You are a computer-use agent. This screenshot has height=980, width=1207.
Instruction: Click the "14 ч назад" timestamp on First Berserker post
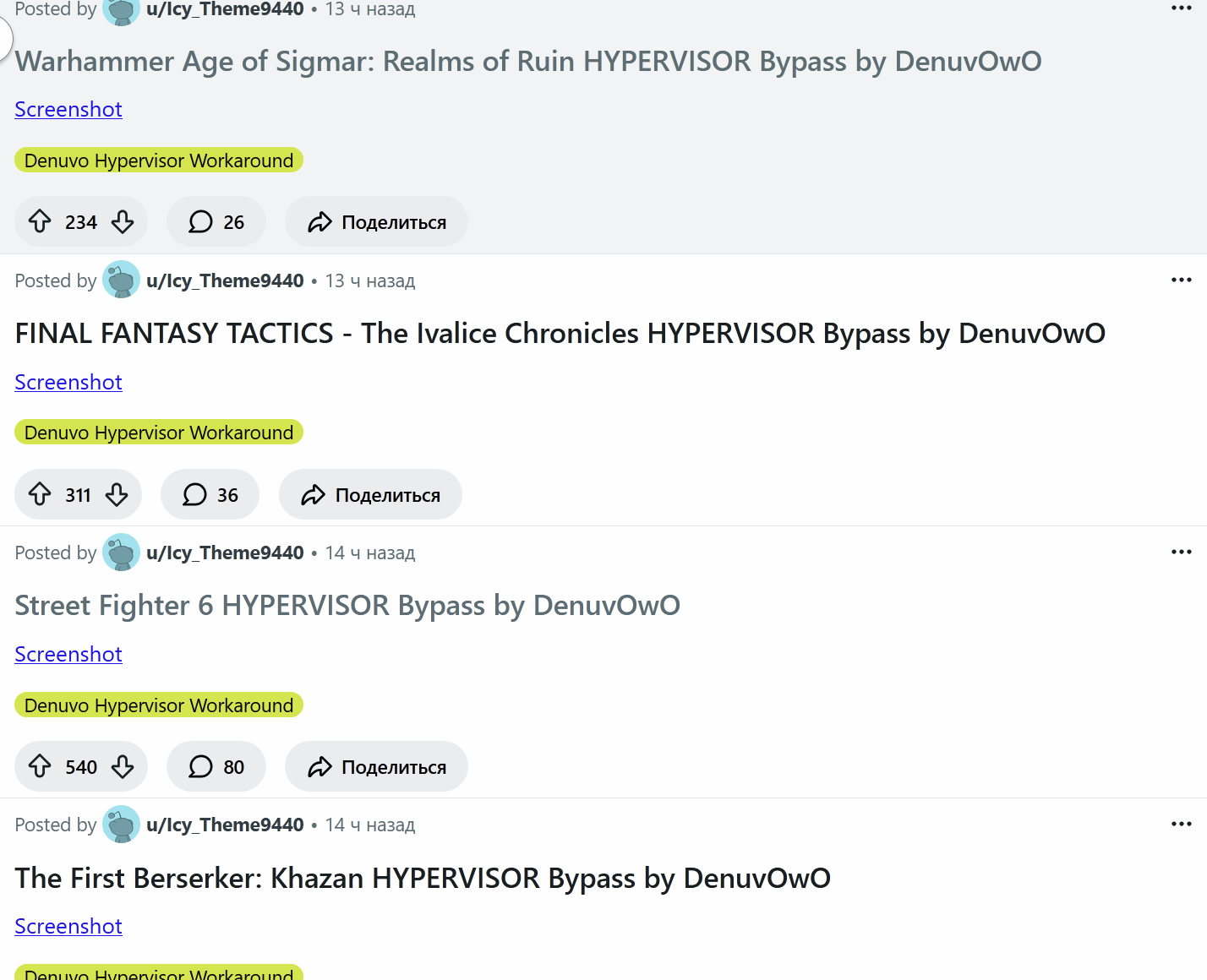pos(370,825)
